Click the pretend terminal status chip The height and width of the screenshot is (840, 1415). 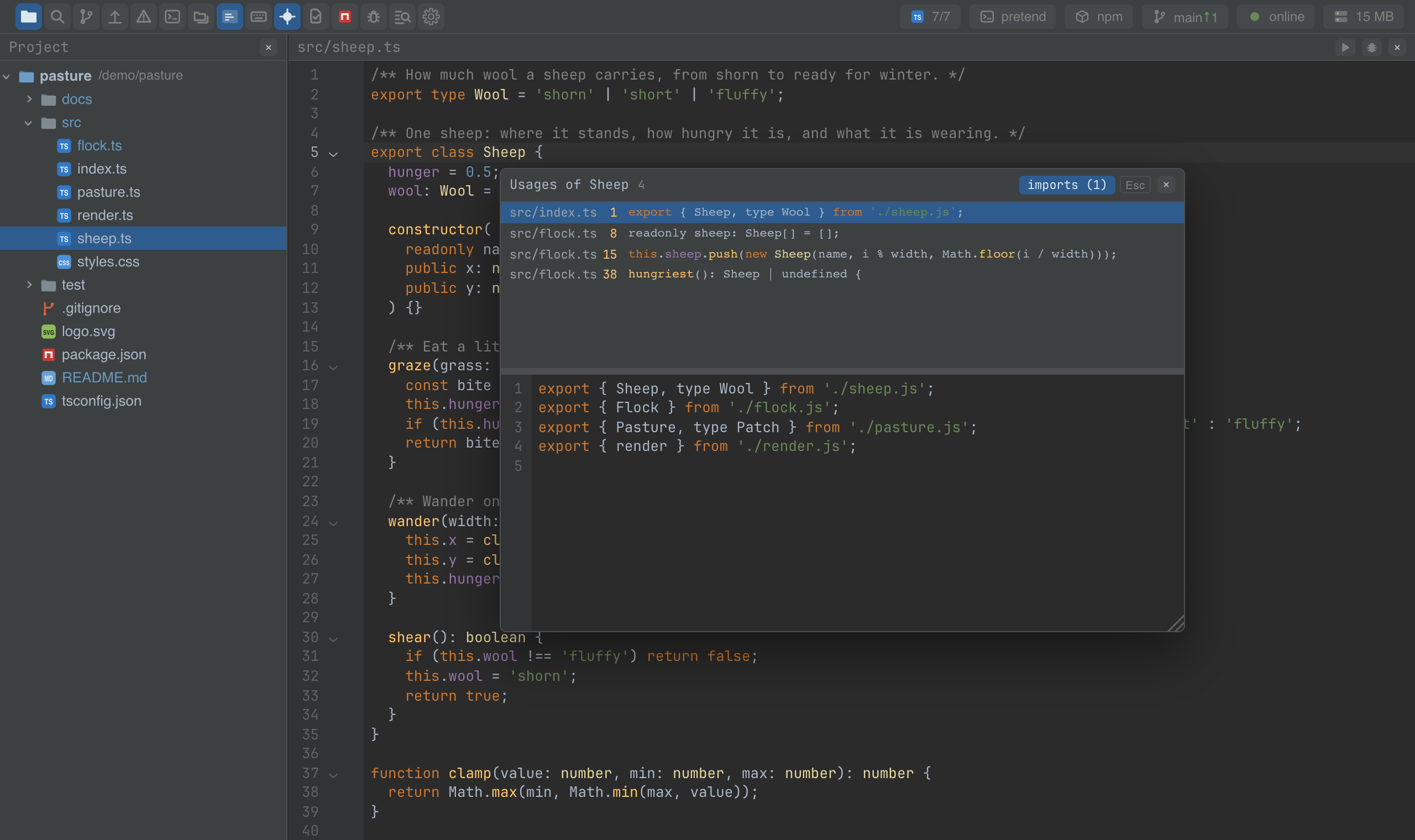(x=1013, y=17)
